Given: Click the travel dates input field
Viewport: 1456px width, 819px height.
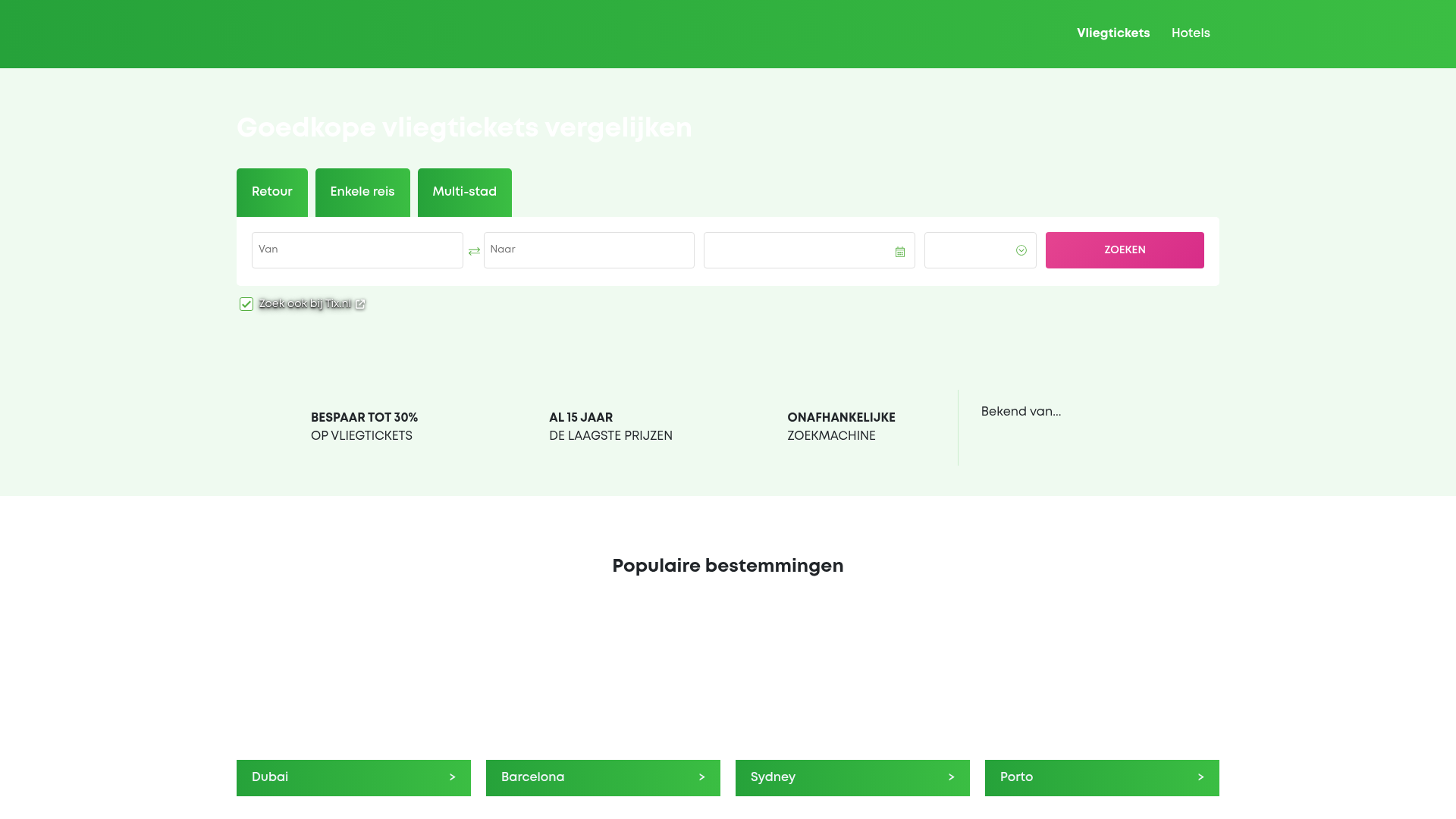Looking at the screenshot, I should (x=809, y=250).
